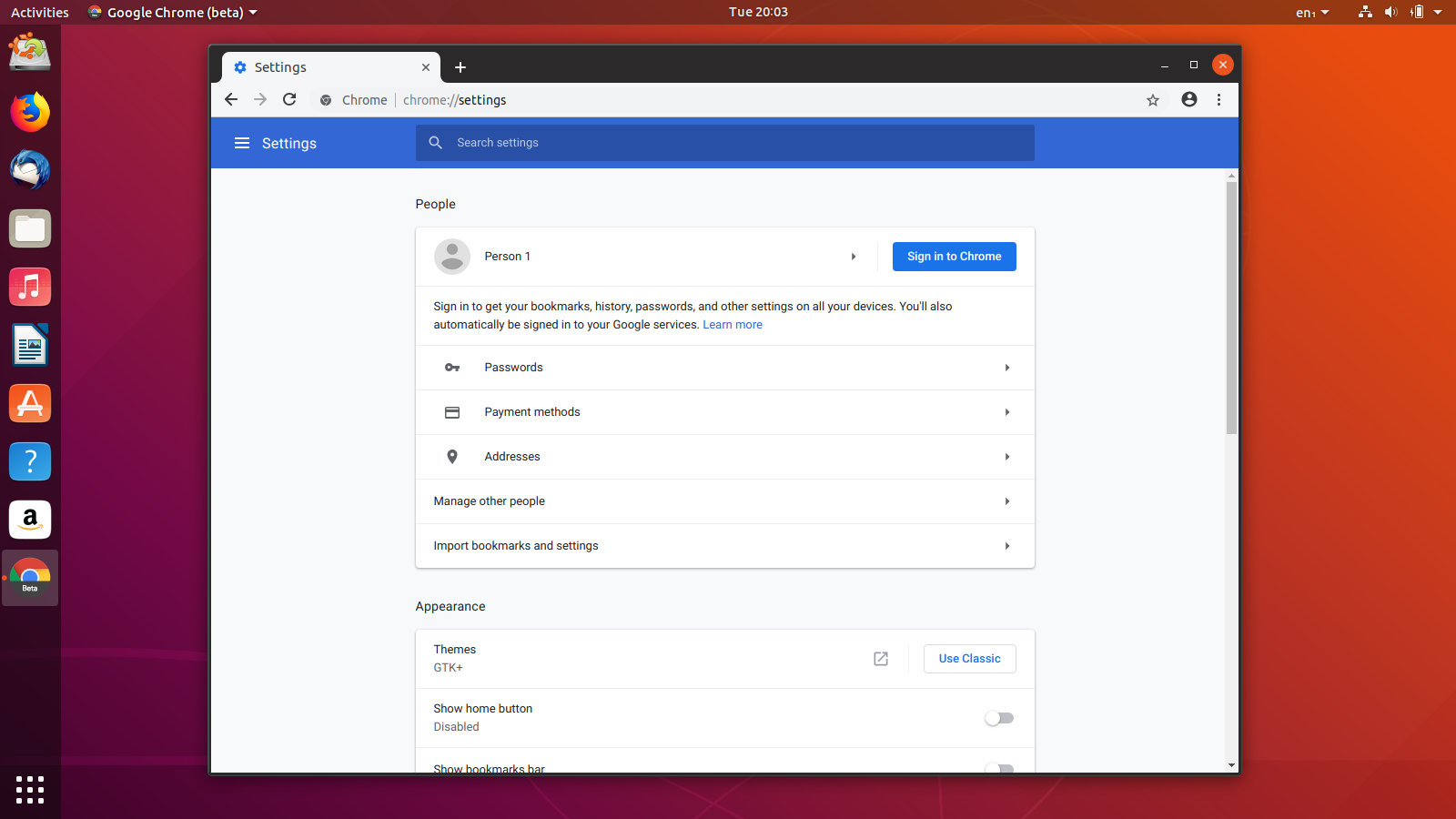Screen dimensions: 1456x819
Task: Click the volume icon in top bar
Action: click(x=1390, y=13)
